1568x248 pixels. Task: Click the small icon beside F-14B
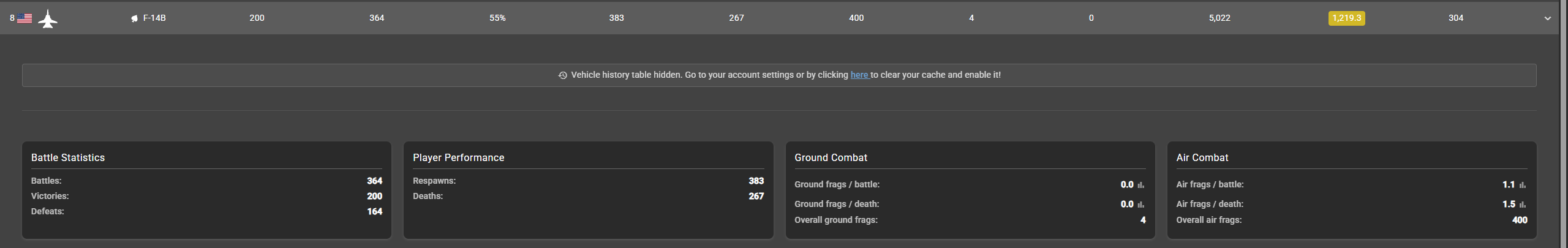[x=134, y=18]
